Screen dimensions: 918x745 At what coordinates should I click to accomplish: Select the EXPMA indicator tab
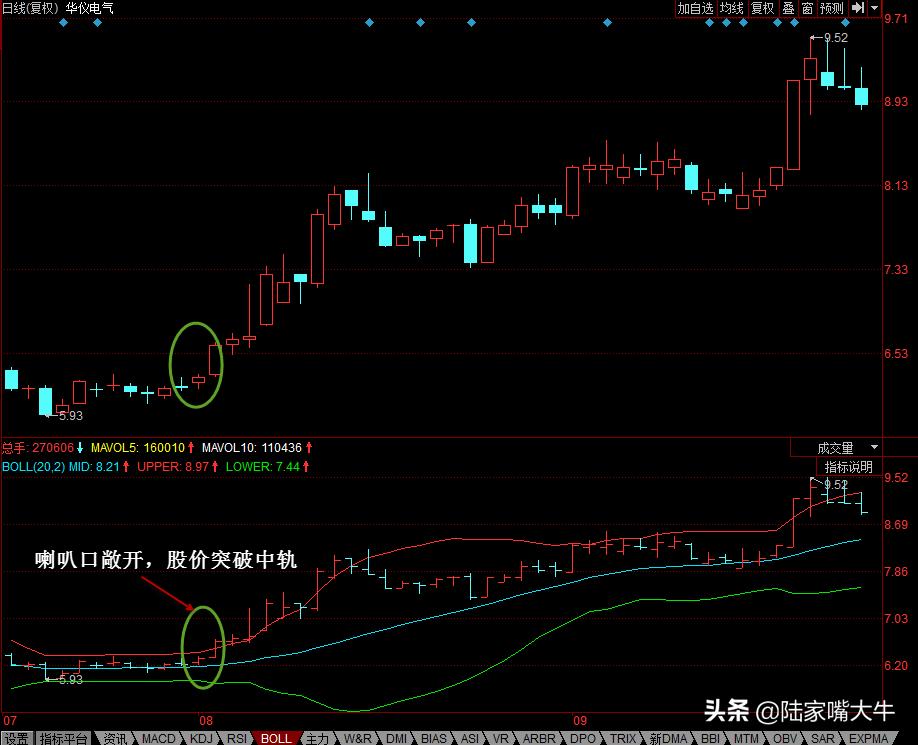click(x=869, y=738)
